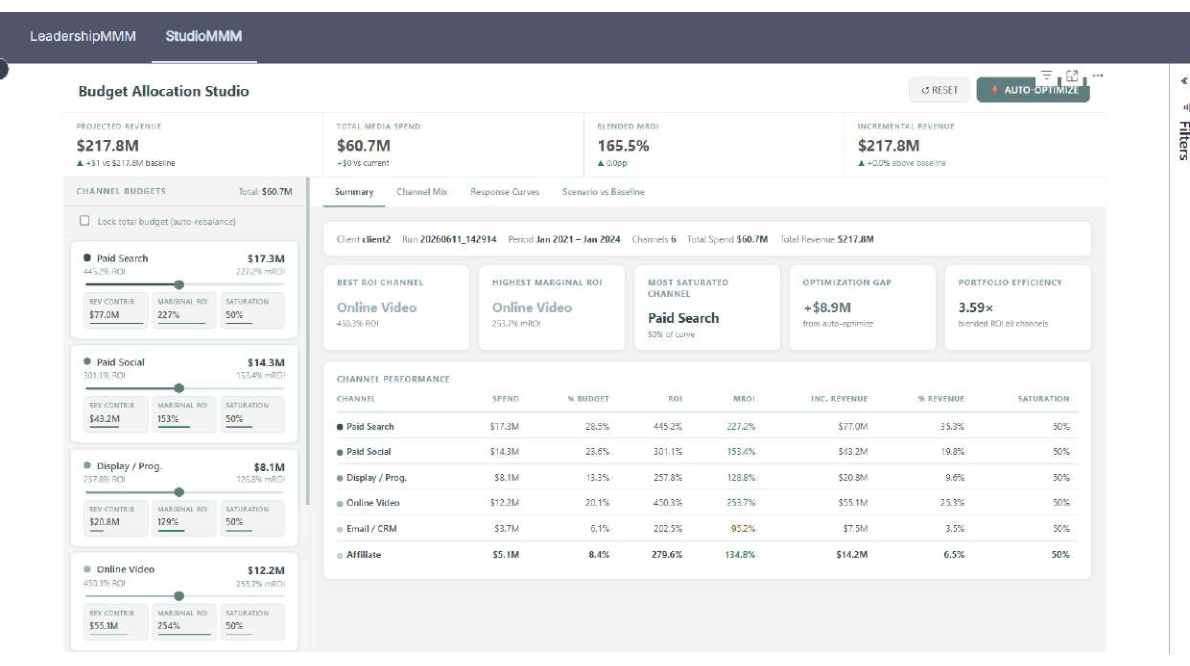Sort by the INC. REVENUE column header
Screen dimensions: 1190x666
point(839,399)
